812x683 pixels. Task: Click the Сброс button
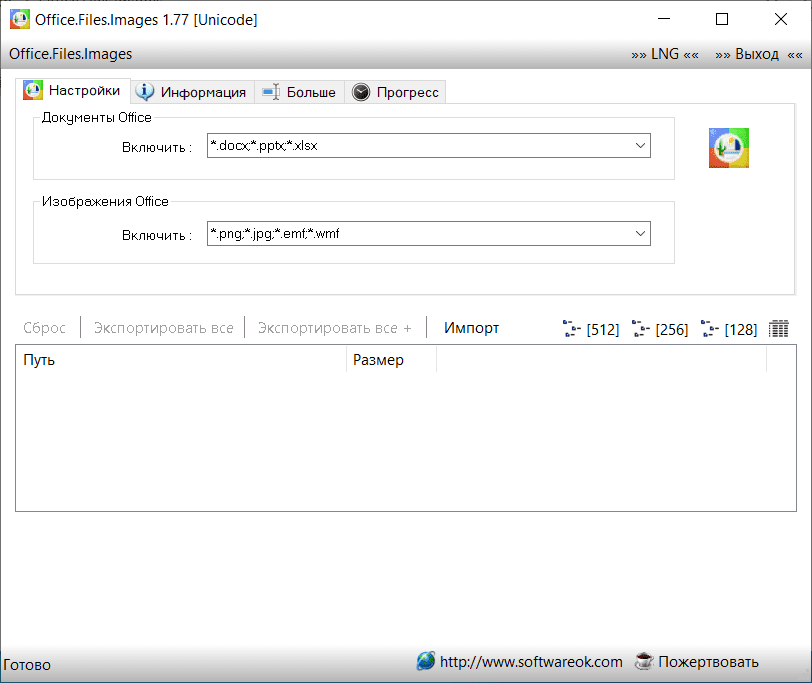point(45,328)
